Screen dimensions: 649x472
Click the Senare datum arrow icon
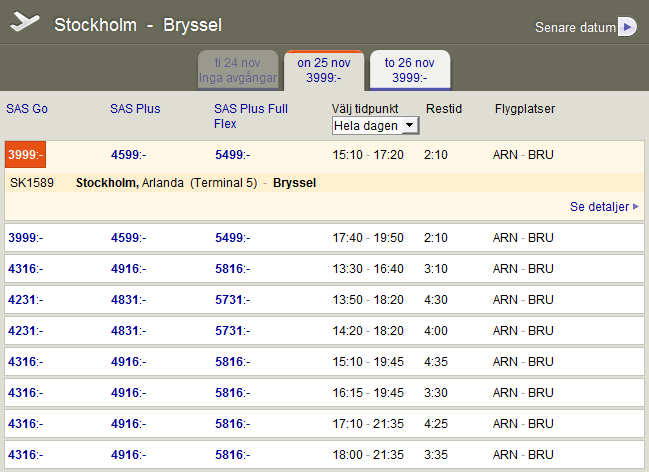(627, 27)
